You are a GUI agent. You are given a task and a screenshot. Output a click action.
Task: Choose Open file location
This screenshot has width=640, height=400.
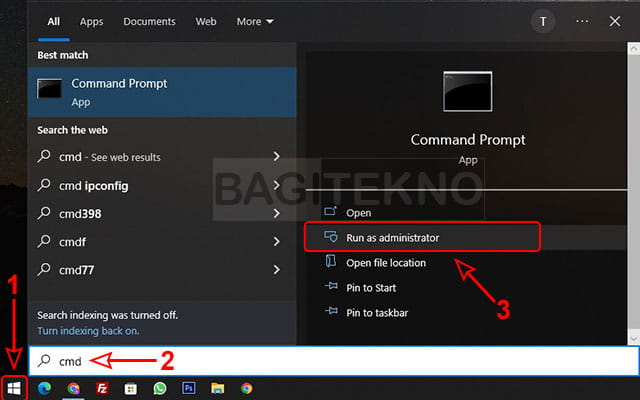pyautogui.click(x=385, y=263)
